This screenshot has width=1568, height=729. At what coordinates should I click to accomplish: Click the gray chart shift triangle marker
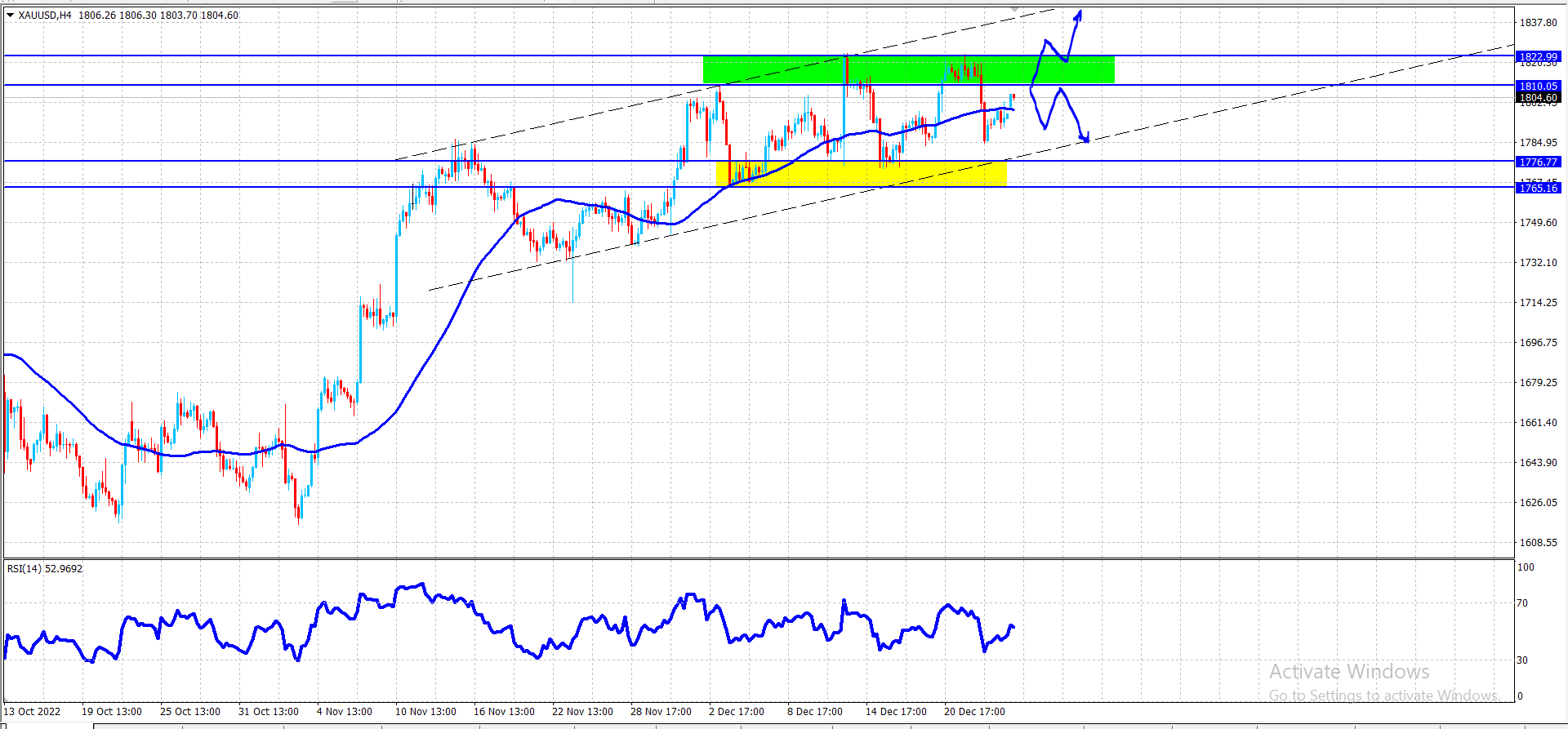coord(1015,10)
